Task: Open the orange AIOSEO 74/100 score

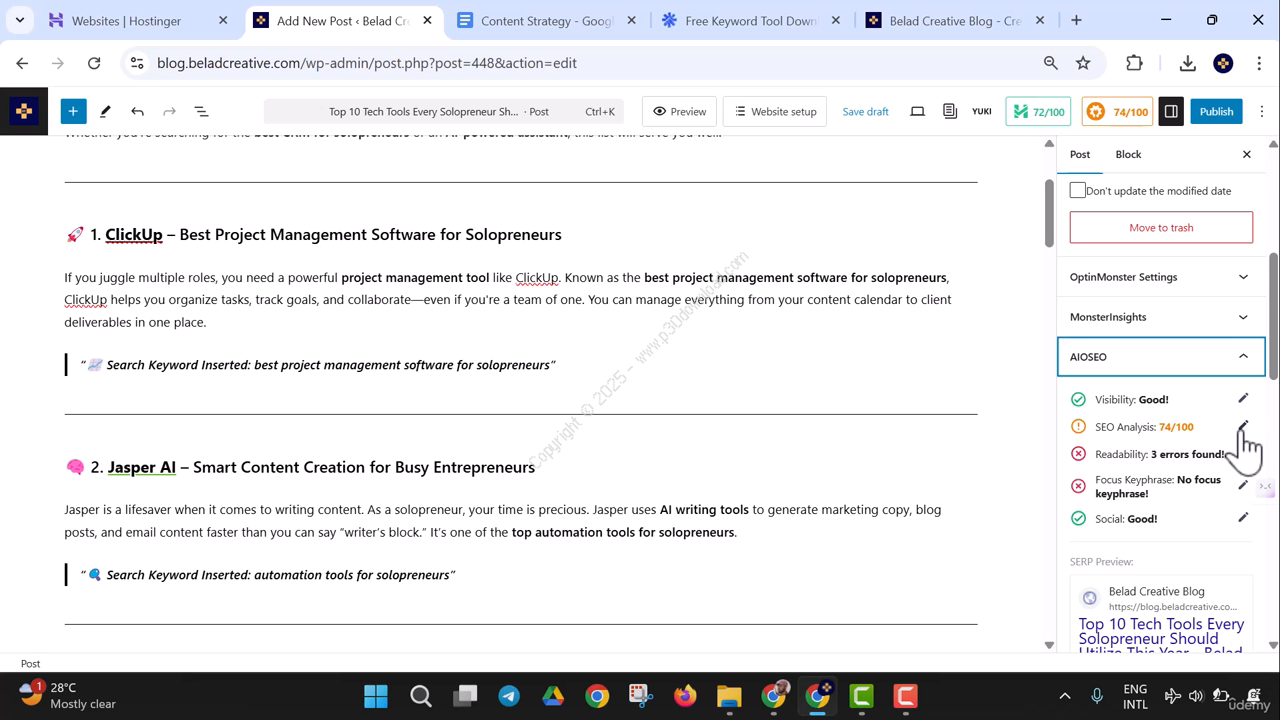Action: (1118, 111)
